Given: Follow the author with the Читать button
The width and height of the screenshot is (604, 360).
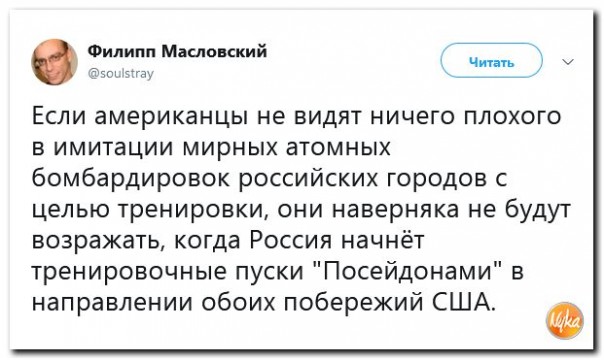Looking at the screenshot, I should click(x=492, y=60).
